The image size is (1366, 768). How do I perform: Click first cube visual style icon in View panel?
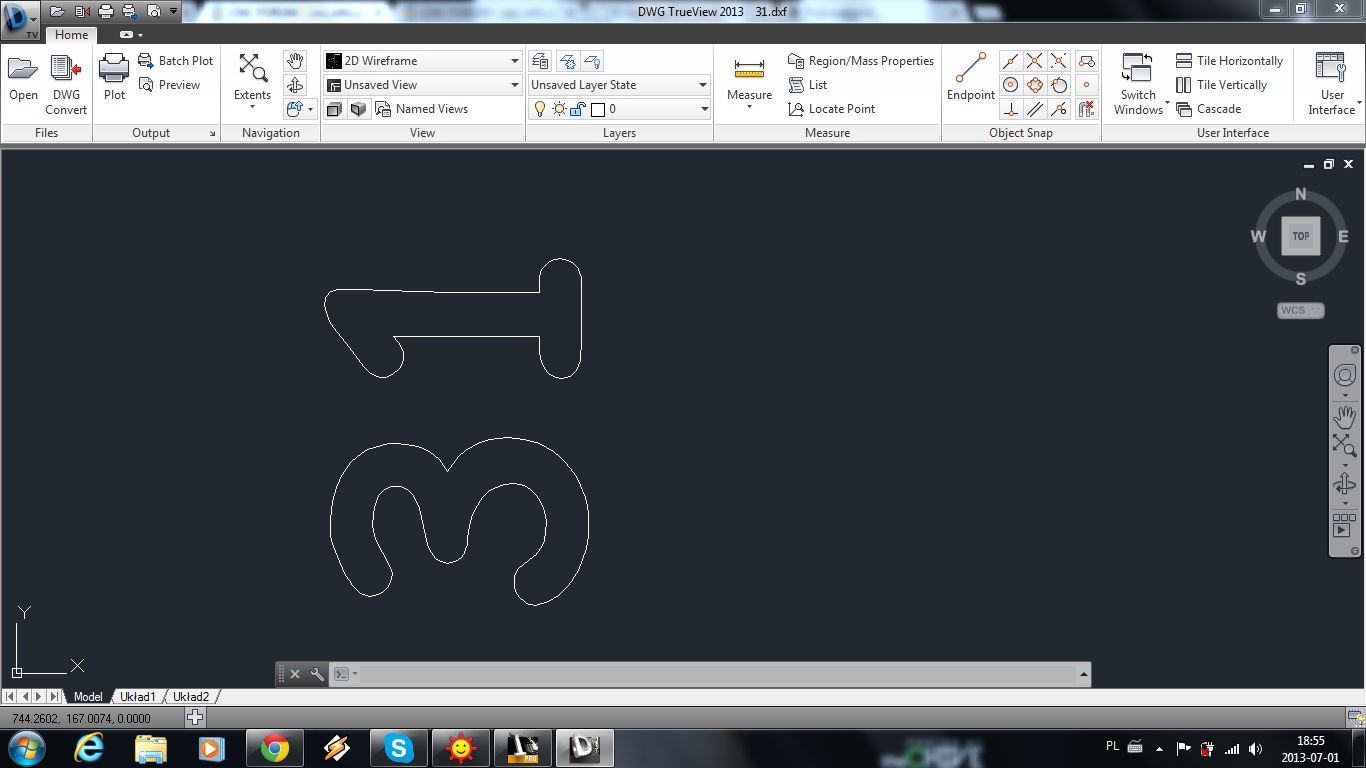tap(335, 109)
